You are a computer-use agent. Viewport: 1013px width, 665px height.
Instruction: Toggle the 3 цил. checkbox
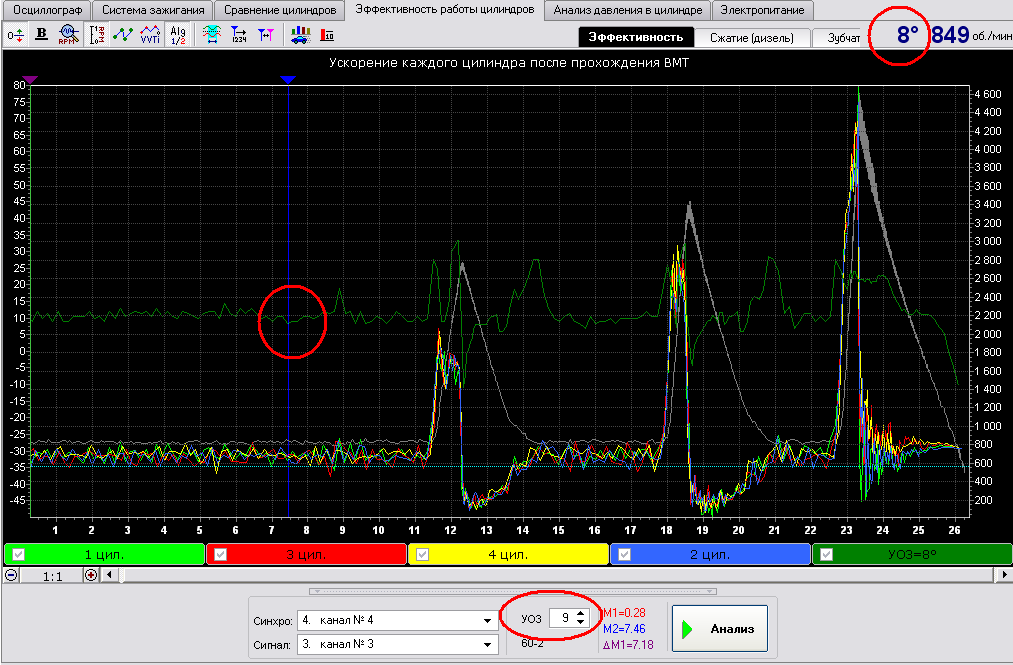(220, 554)
